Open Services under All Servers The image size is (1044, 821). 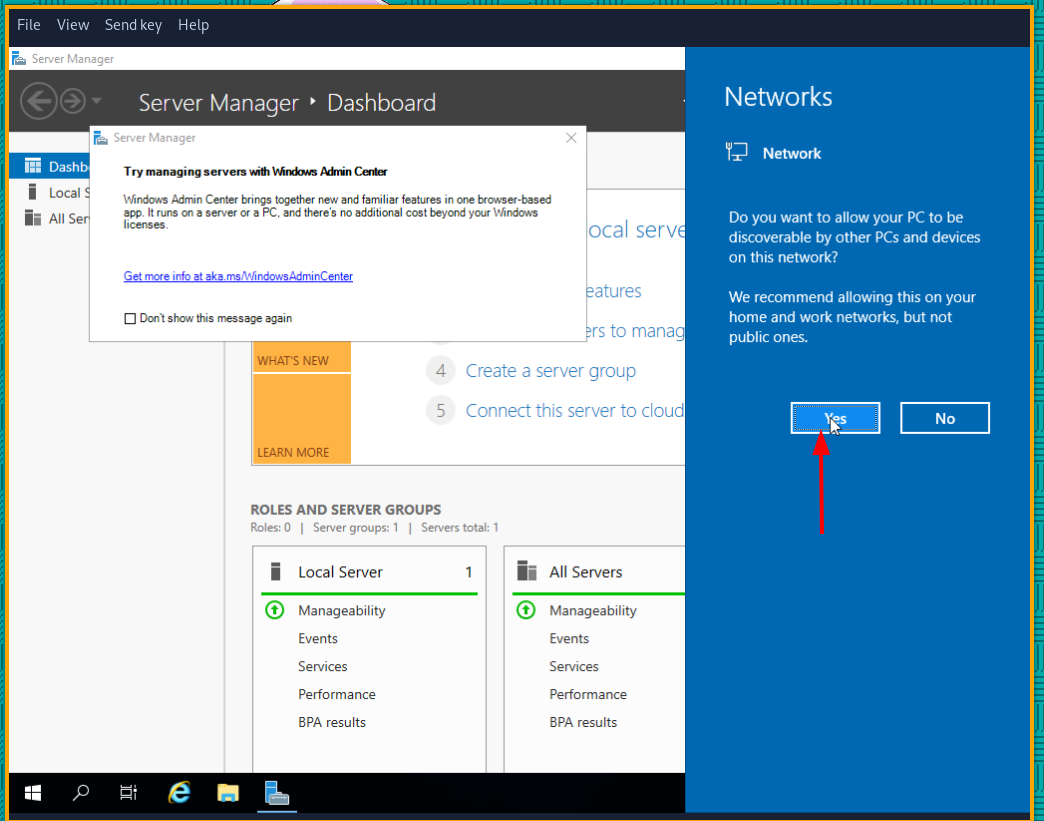click(573, 667)
